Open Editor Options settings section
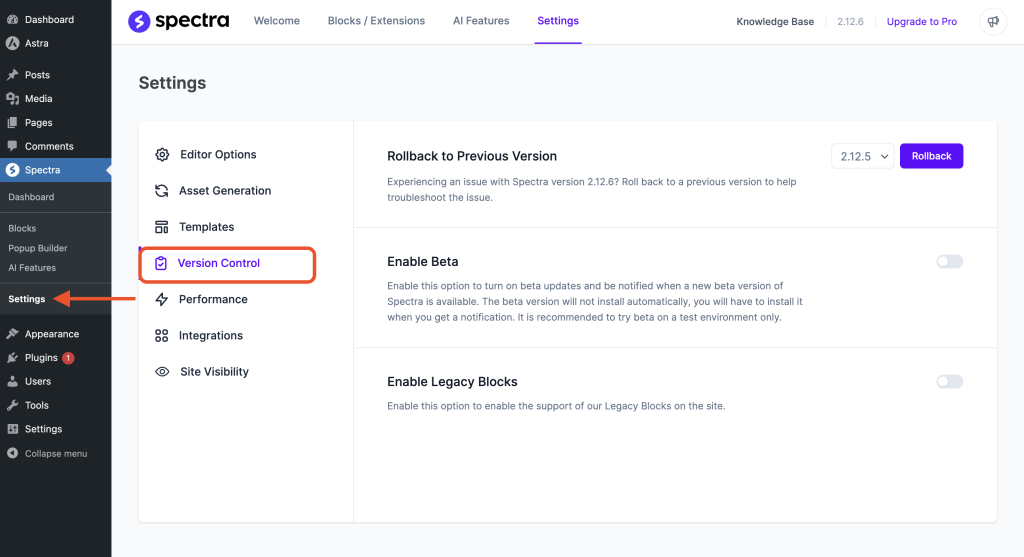 [218, 154]
